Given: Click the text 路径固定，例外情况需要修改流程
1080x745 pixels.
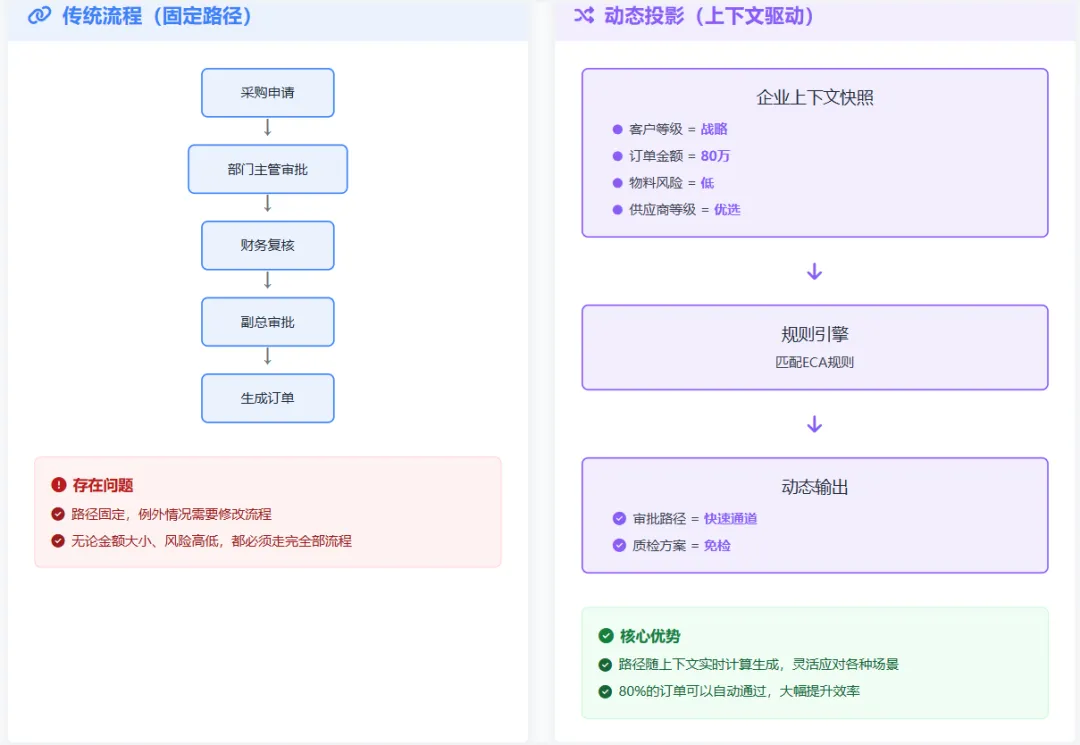Looking at the screenshot, I should coord(172,514).
